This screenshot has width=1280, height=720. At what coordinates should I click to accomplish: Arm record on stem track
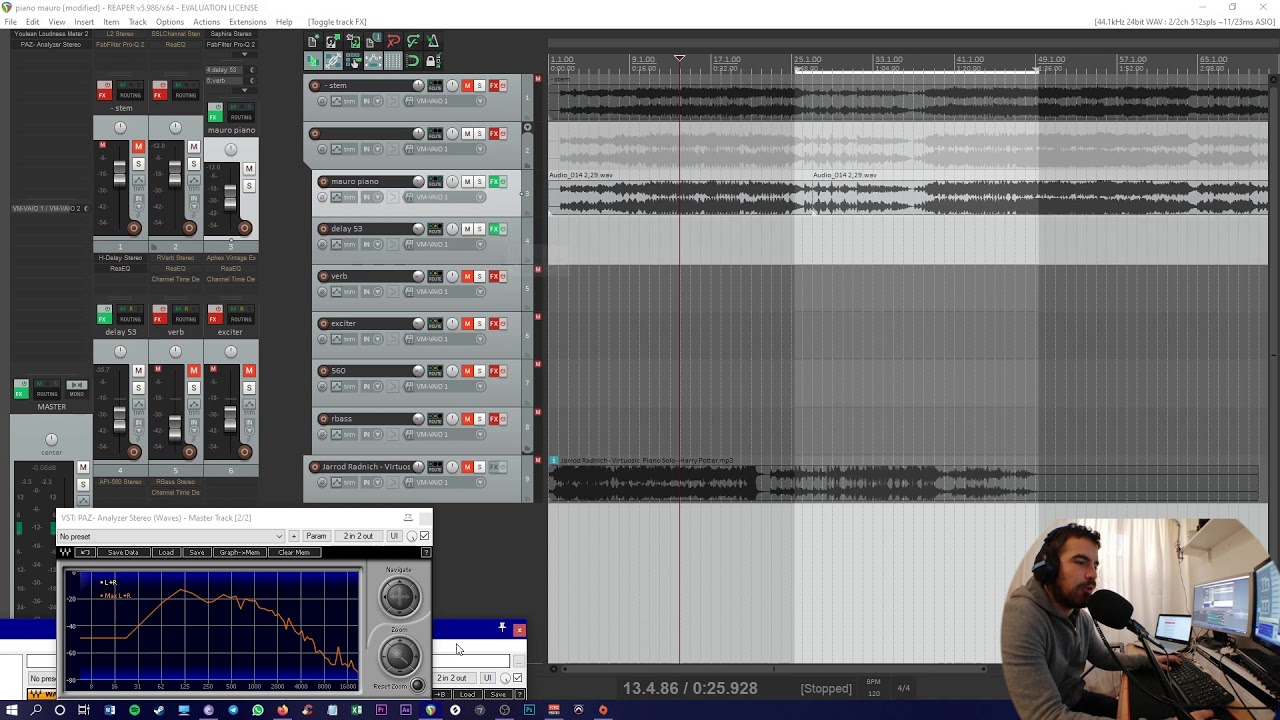(314, 86)
